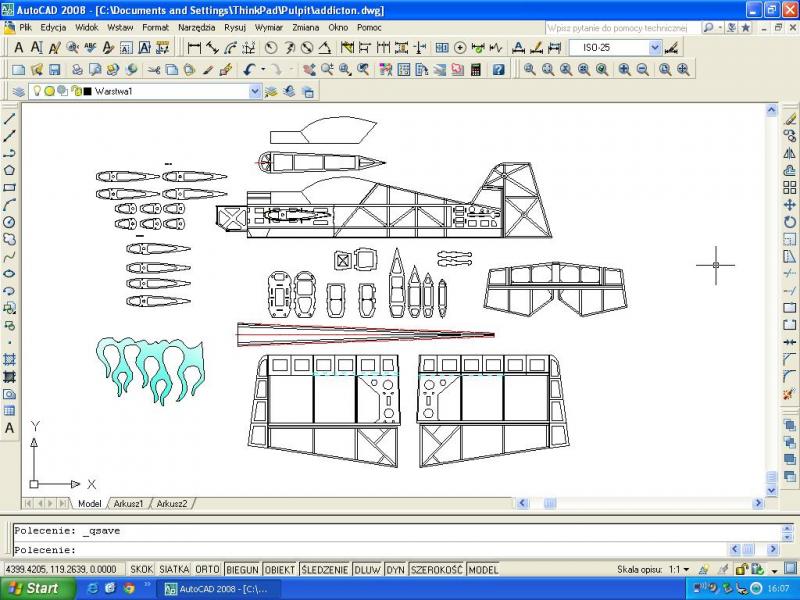
Task: Click the help question search field
Action: [x=621, y=27]
